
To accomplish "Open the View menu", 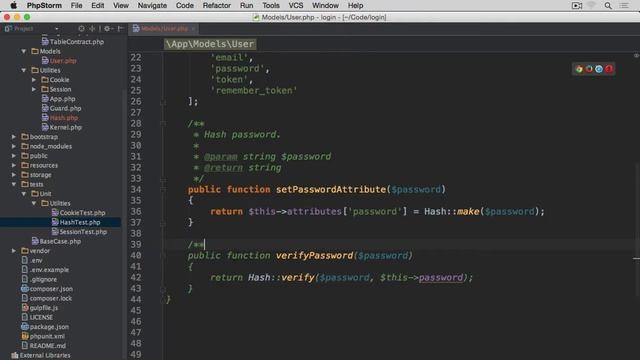I will tap(120, 5).
